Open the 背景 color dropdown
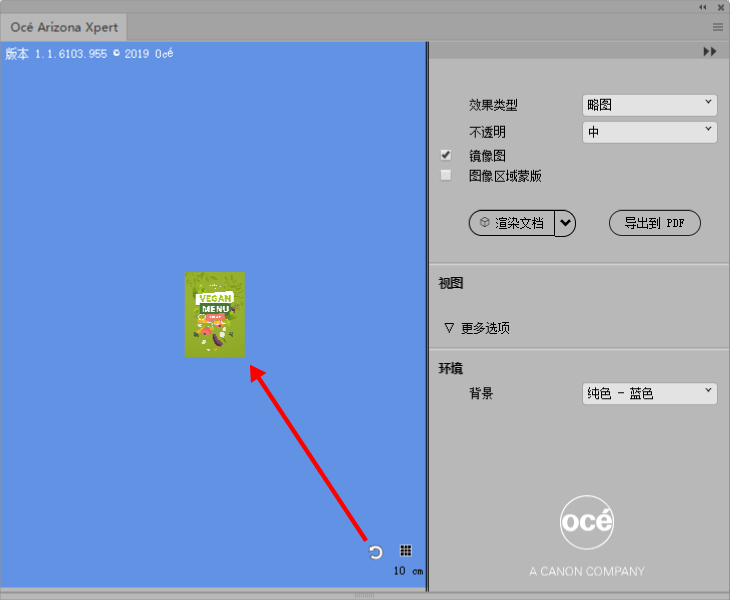This screenshot has height=600, width=730. tap(650, 393)
